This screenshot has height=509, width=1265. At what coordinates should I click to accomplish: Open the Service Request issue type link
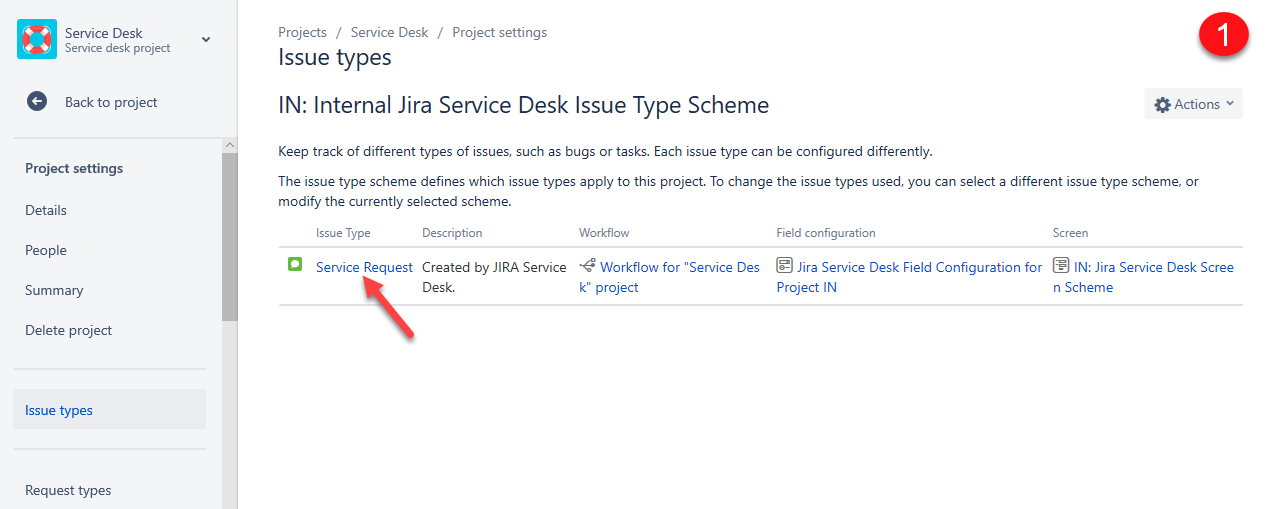coord(364,267)
